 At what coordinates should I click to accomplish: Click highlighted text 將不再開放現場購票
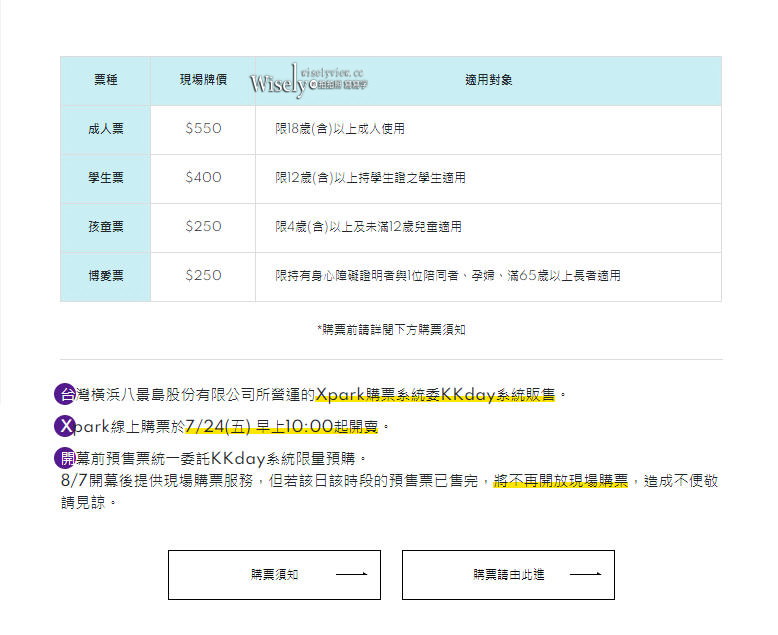[561, 481]
